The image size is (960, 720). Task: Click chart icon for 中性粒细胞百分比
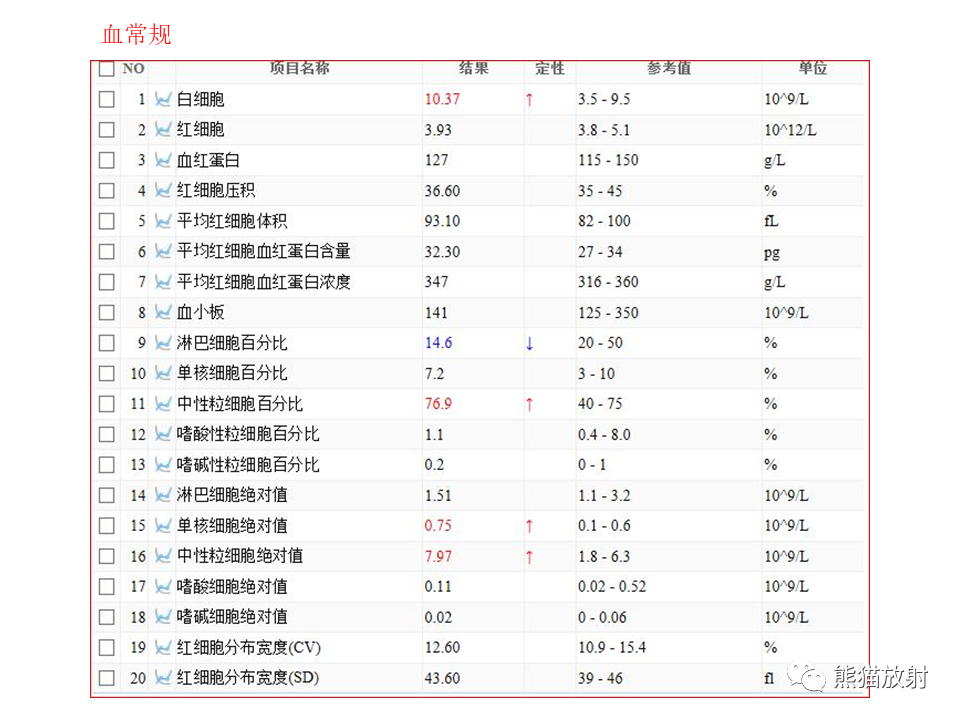tap(162, 404)
